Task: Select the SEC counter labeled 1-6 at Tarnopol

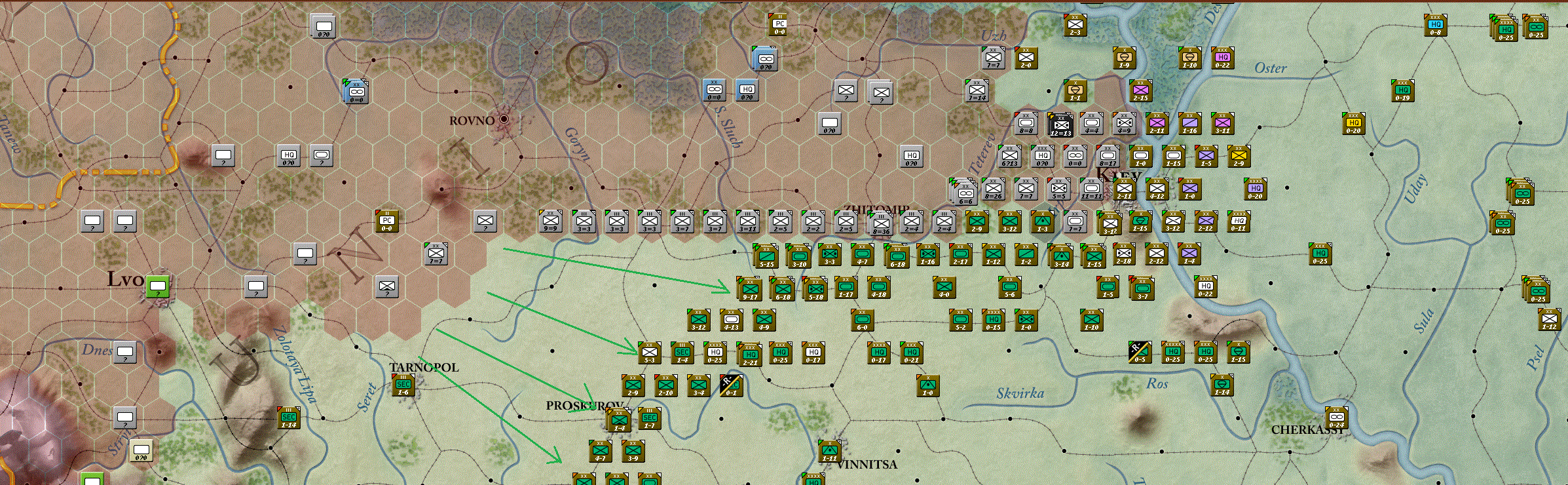Action: point(403,385)
